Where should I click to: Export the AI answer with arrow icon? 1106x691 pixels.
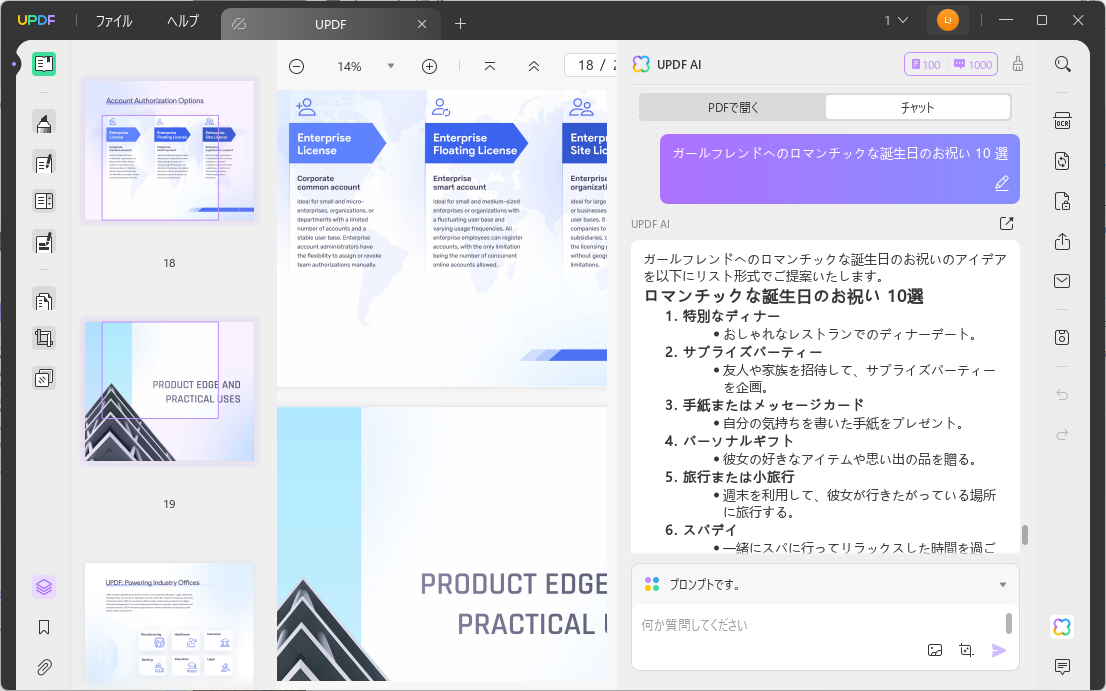1007,224
